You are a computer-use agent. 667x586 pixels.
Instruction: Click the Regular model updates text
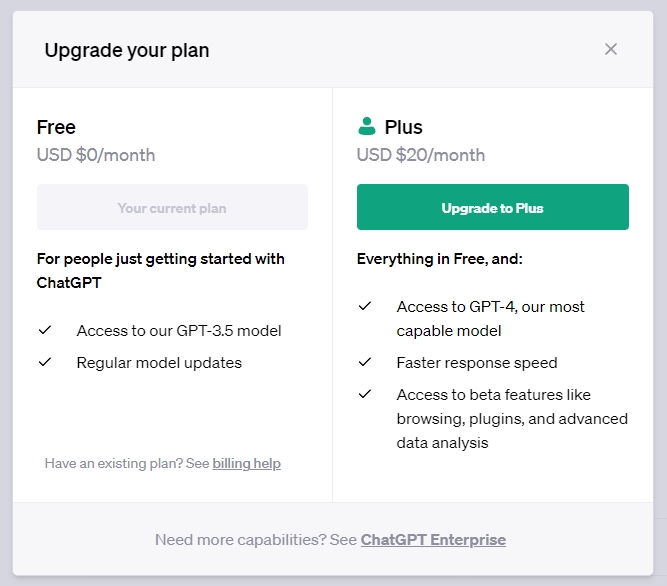click(x=159, y=362)
